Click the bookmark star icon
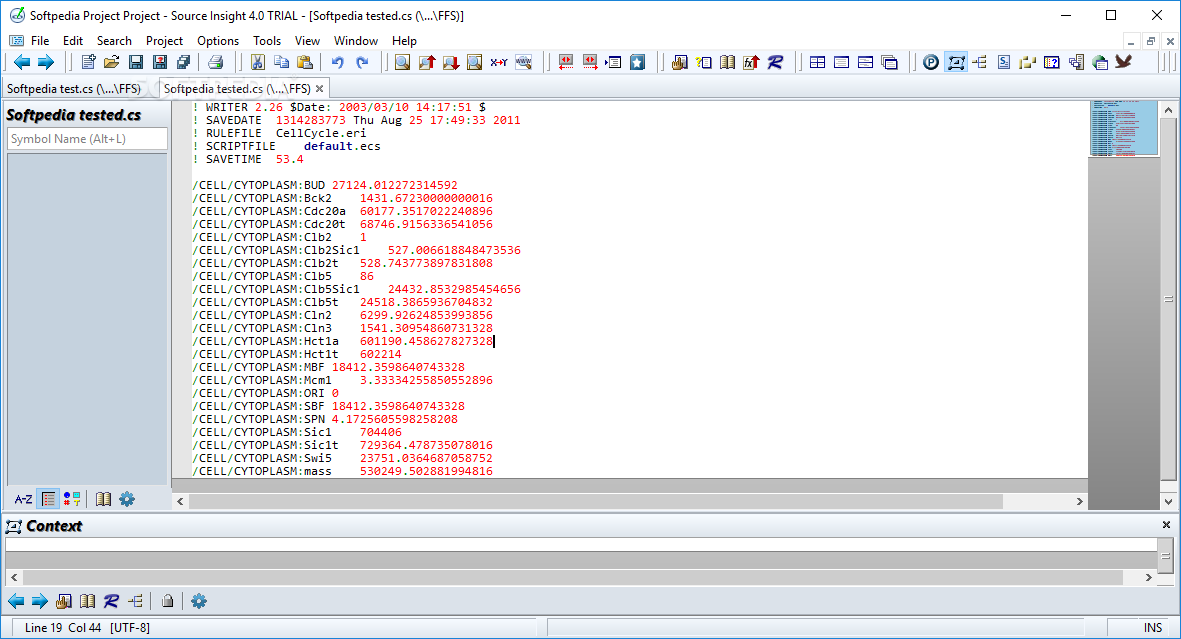The image size is (1181, 639). point(637,63)
